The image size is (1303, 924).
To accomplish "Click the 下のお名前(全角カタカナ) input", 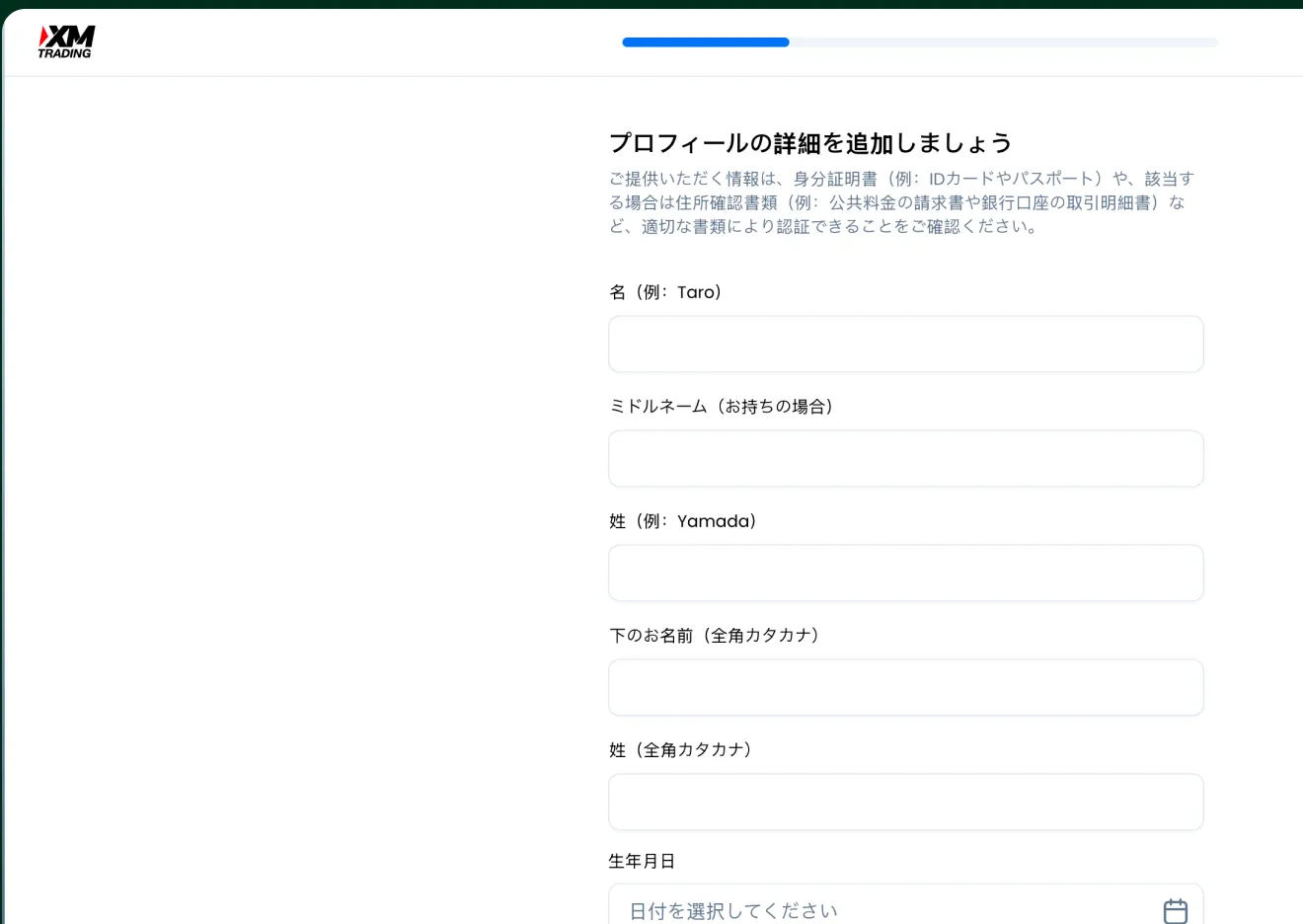I will click(905, 687).
